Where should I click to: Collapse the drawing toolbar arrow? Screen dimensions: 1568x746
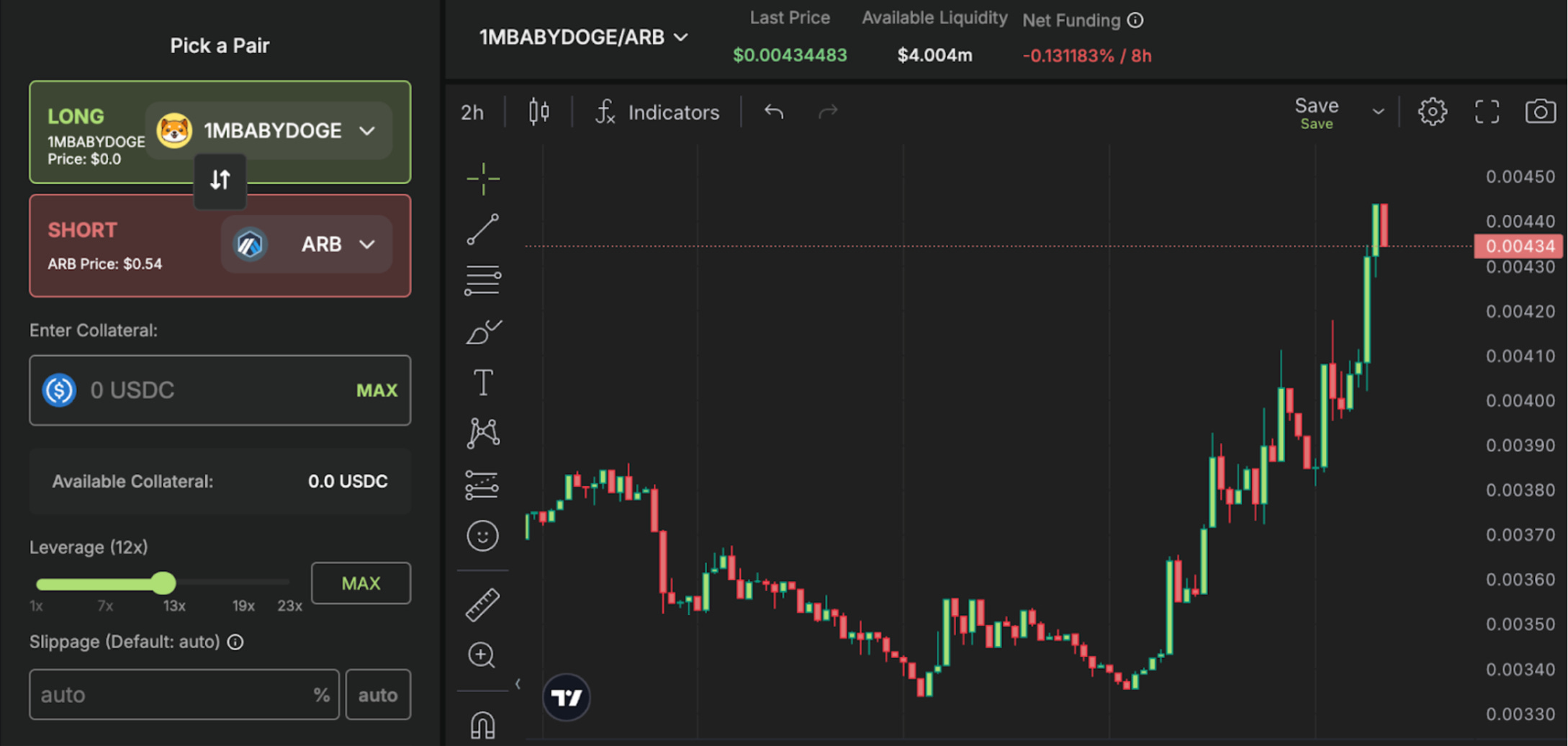click(518, 683)
